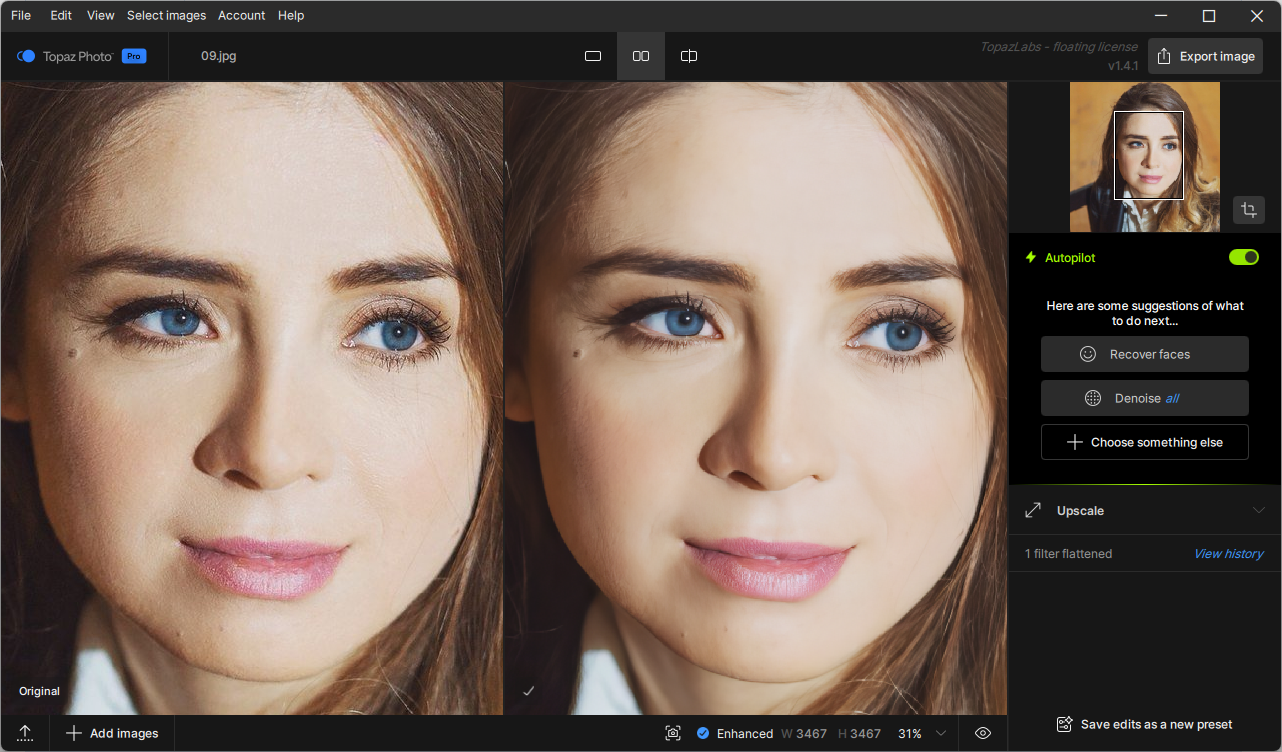Open the View menu
Viewport: 1282px width, 752px height.
pos(101,16)
